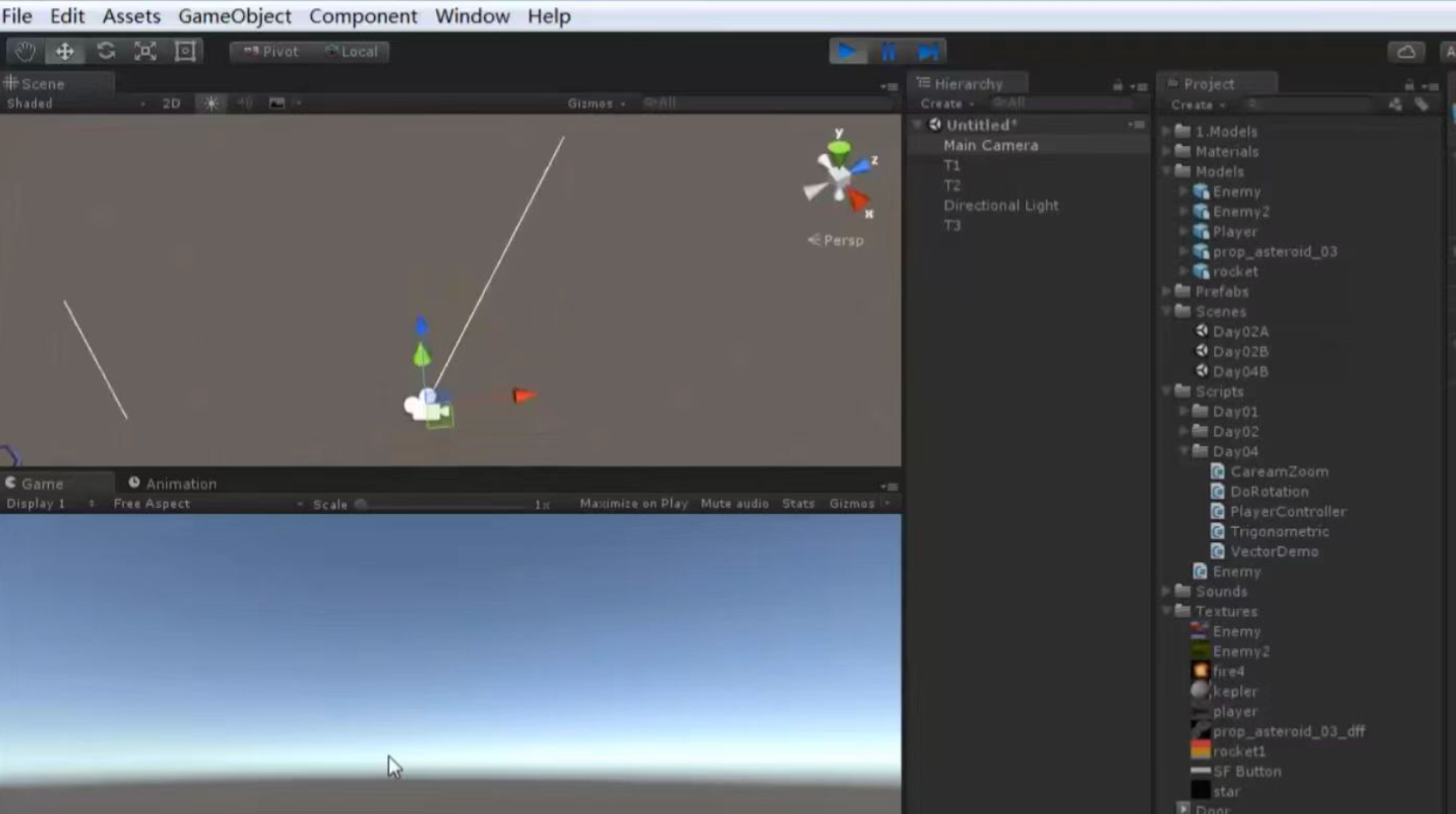
Task: Toggle scene lighting sun icon
Action: click(x=211, y=103)
